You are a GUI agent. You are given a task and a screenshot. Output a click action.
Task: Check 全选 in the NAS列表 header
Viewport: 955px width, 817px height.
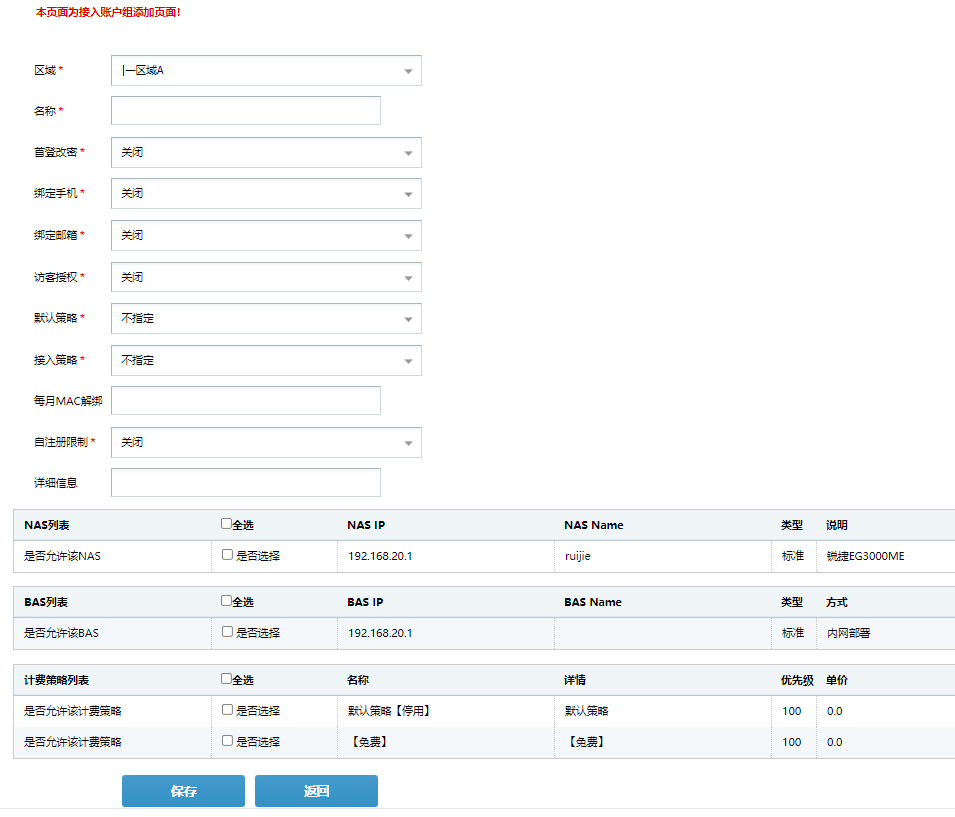227,524
